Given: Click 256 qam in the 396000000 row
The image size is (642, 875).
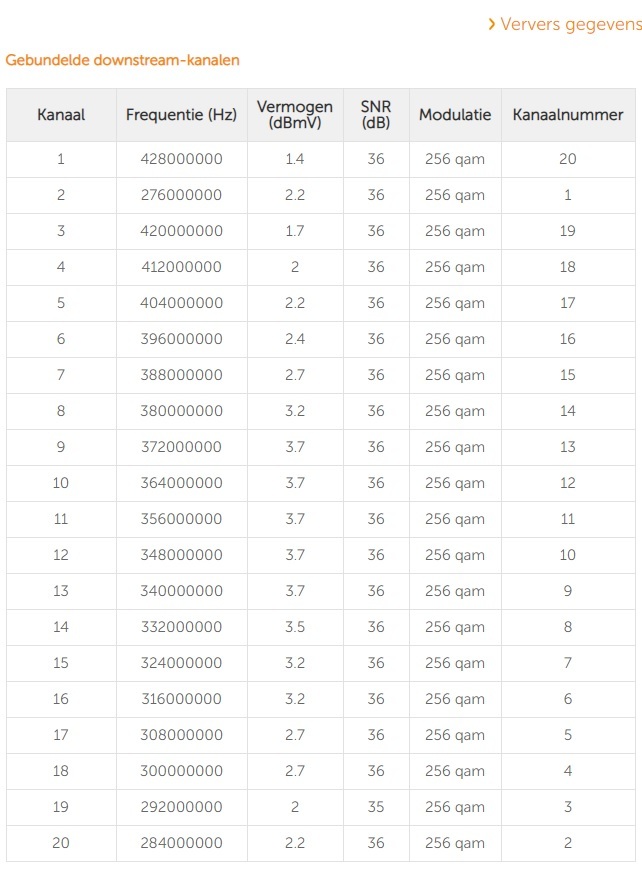Looking at the screenshot, I should [455, 339].
